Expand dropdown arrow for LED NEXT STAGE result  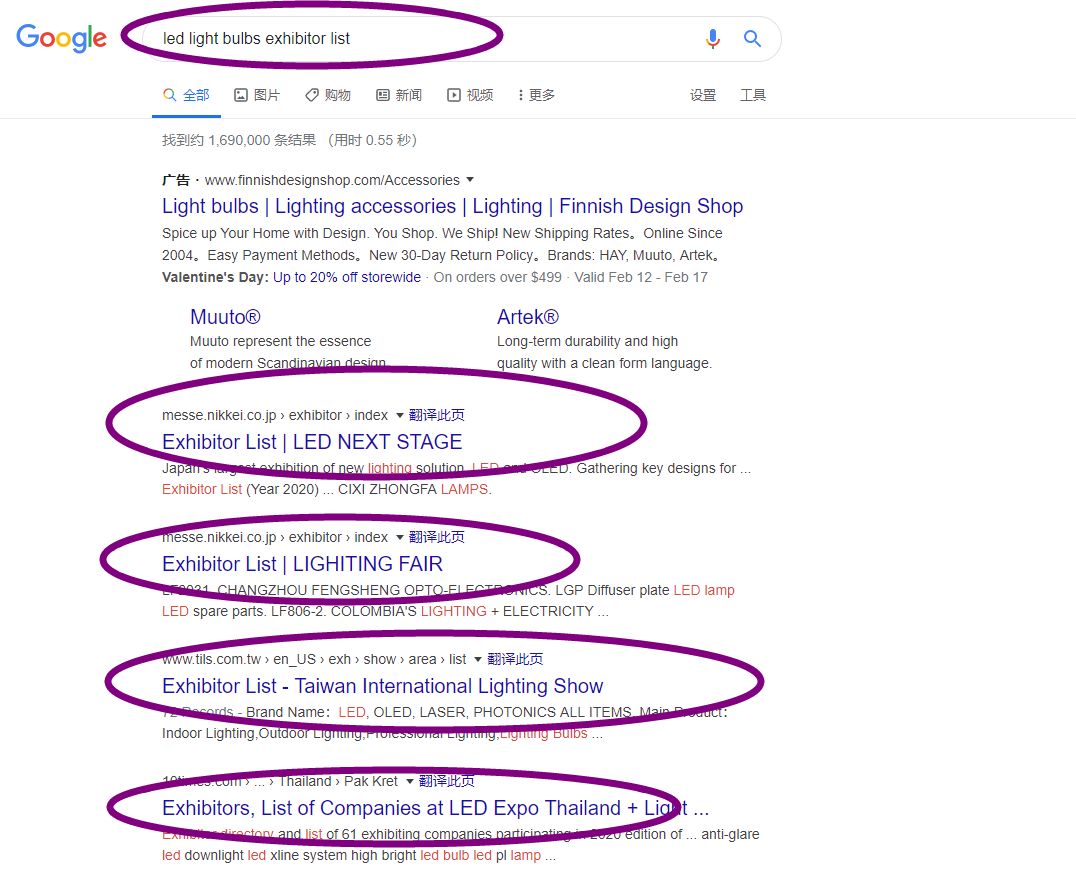click(x=399, y=415)
